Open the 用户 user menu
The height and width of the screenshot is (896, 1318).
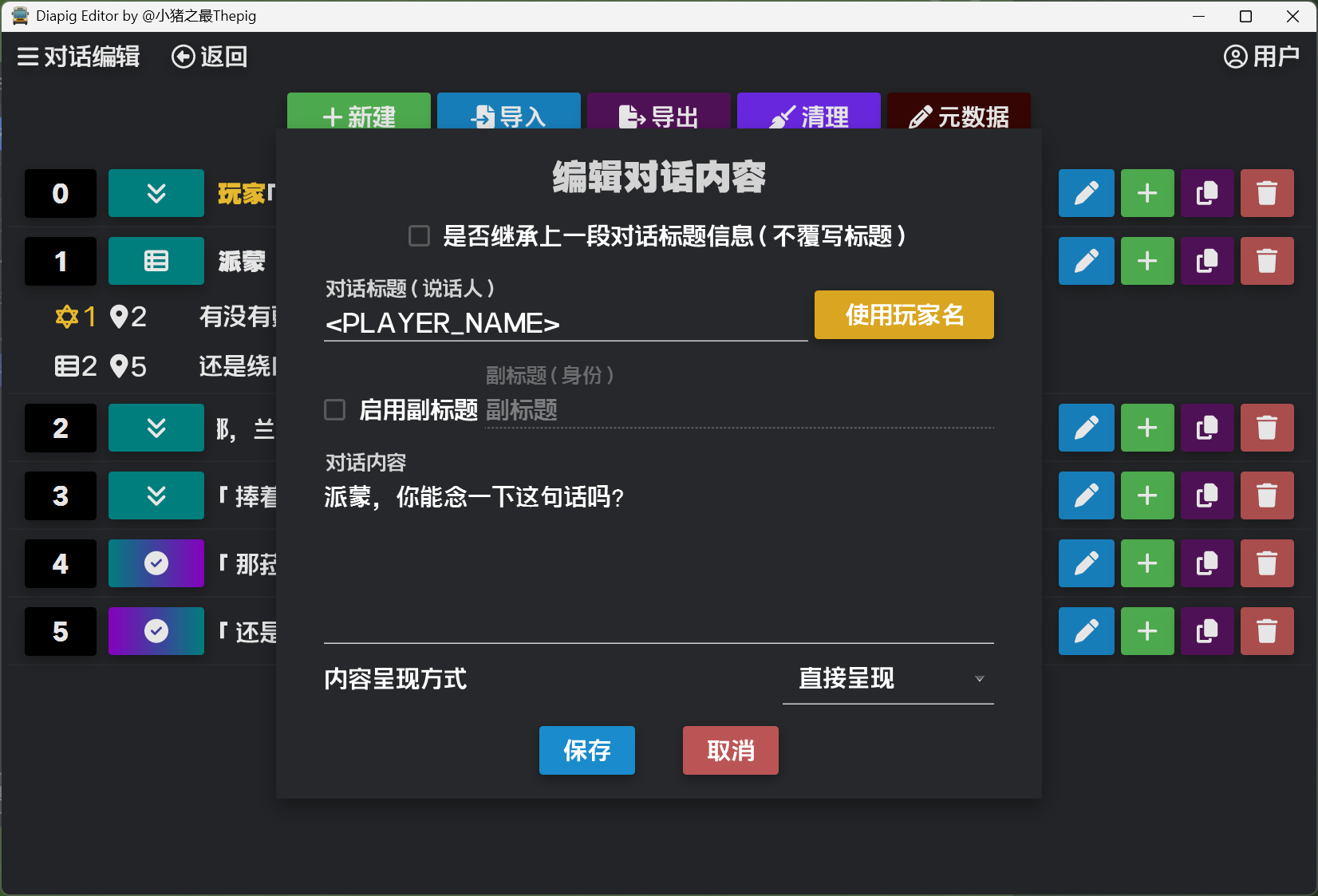1261,57
